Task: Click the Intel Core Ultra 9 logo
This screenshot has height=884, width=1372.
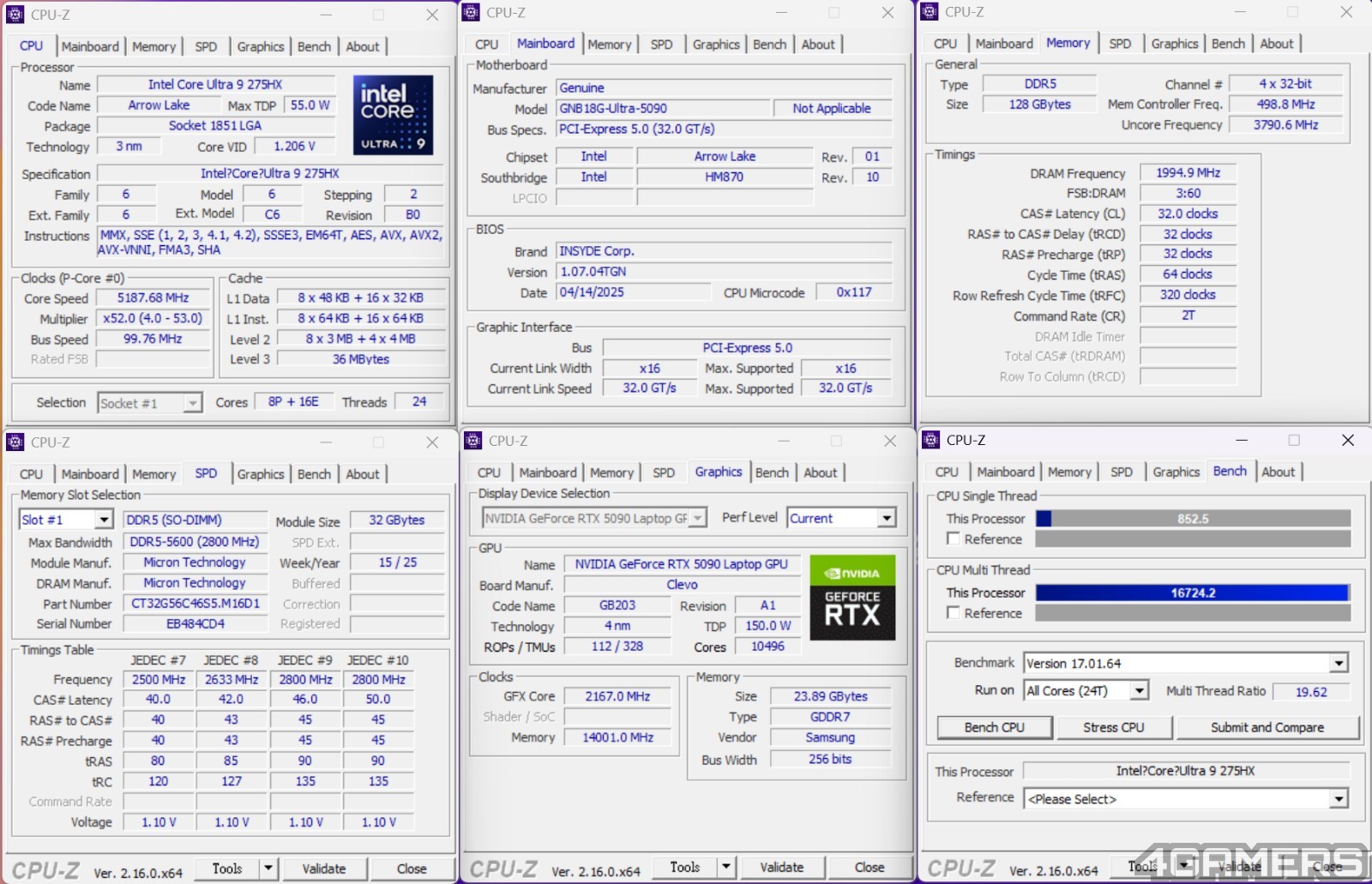Action: pyautogui.click(x=393, y=115)
